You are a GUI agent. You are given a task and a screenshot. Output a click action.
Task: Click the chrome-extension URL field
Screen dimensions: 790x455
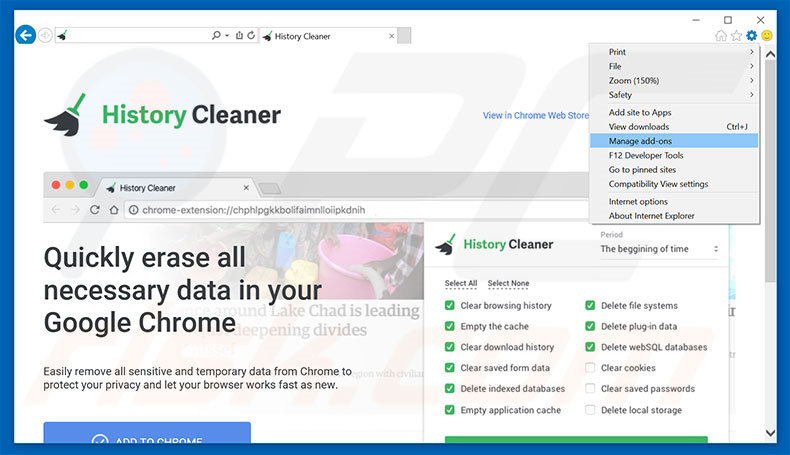(355, 210)
